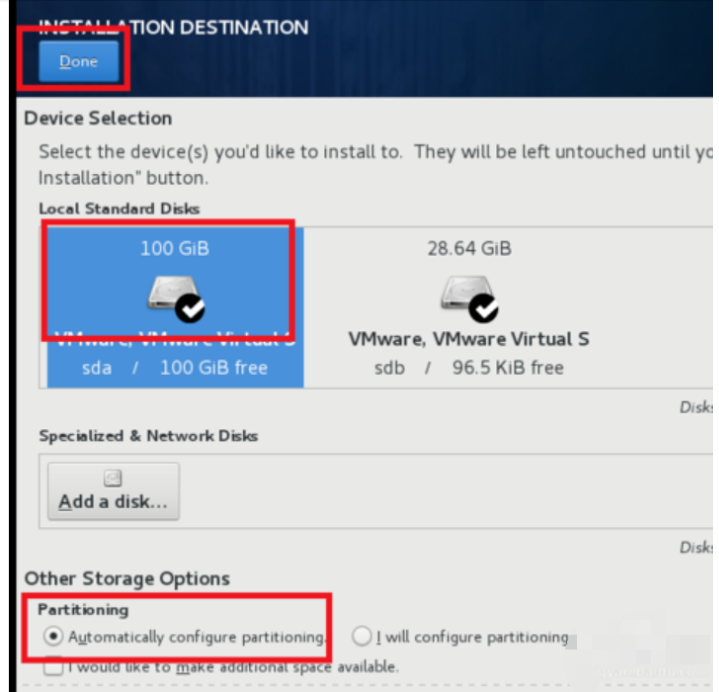The height and width of the screenshot is (692, 719).
Task: Choose I will configure partitioning
Action: (362, 637)
